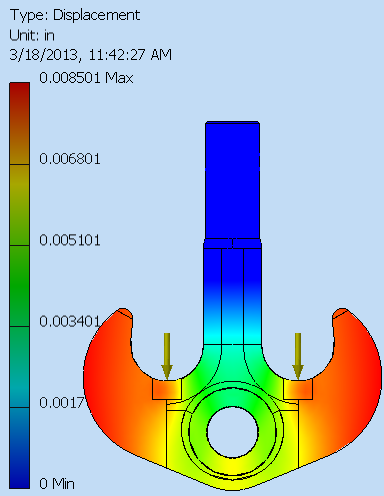Click the teal fourth color bar segment
This screenshot has height=496, width=384.
(x=19, y=367)
